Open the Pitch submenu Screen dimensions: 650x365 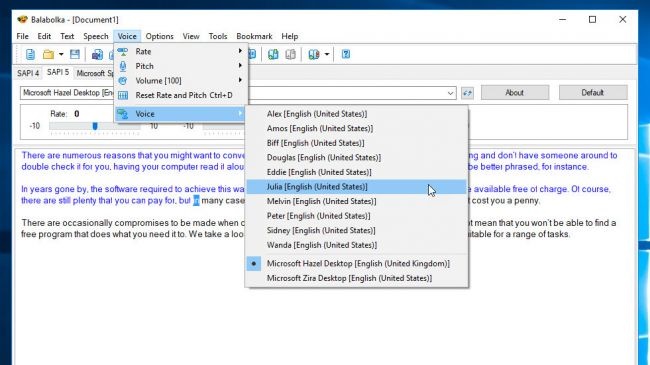point(181,66)
